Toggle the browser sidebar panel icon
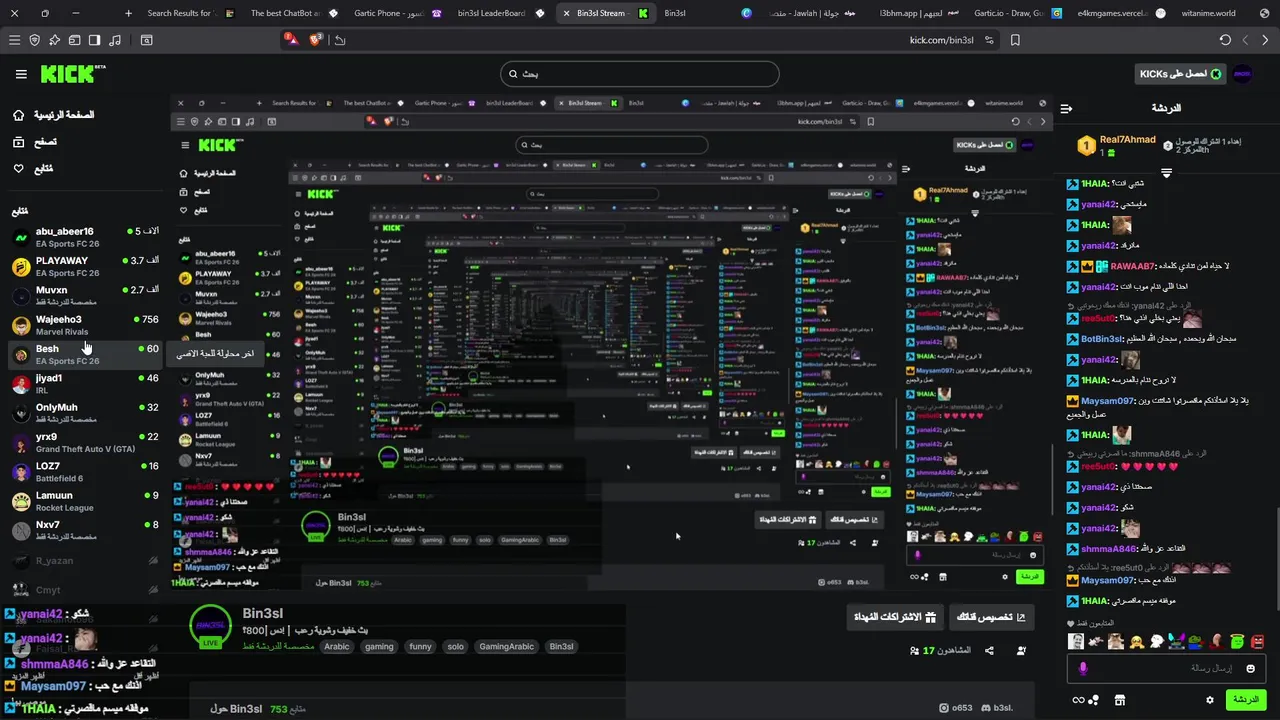Image resolution: width=1280 pixels, height=720 pixels. coord(94,40)
